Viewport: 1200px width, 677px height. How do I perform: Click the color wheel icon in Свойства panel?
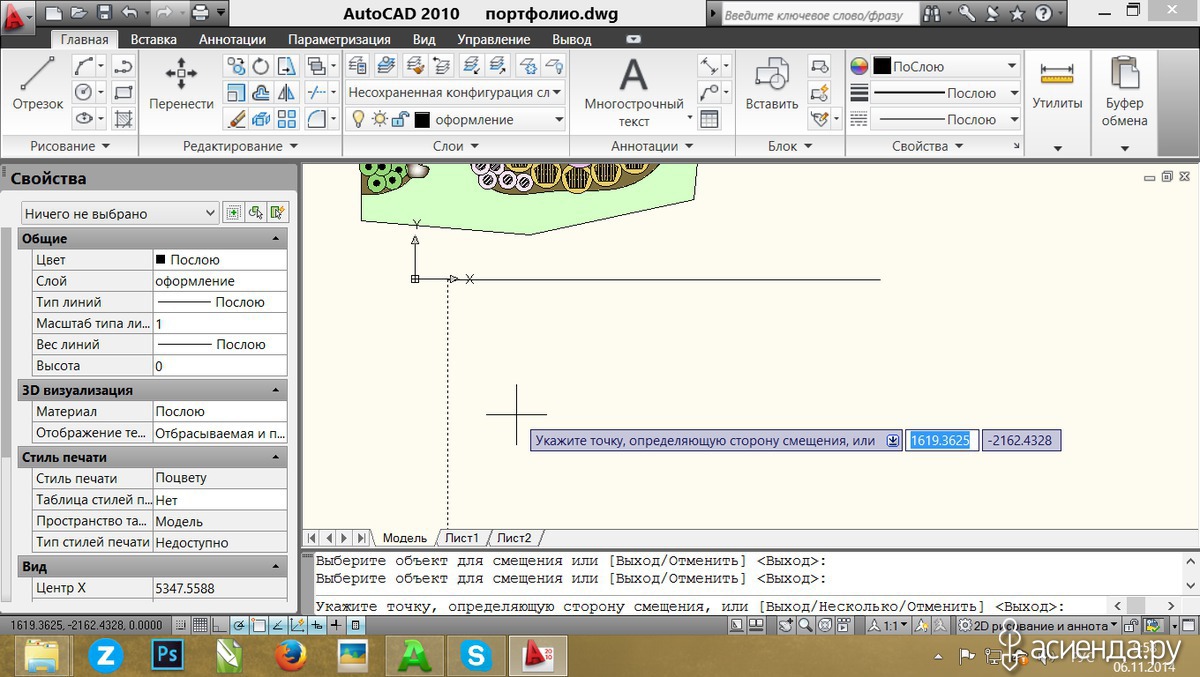(x=859, y=67)
